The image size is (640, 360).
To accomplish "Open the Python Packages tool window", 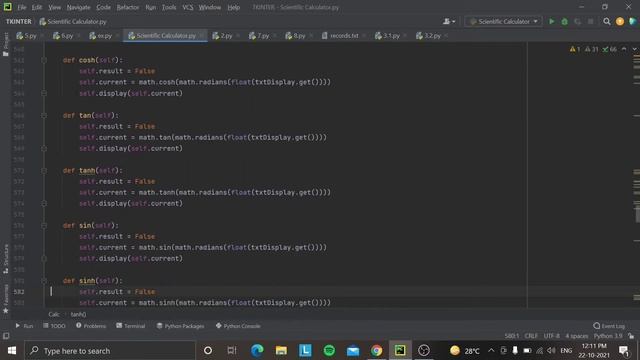I will pos(180,326).
